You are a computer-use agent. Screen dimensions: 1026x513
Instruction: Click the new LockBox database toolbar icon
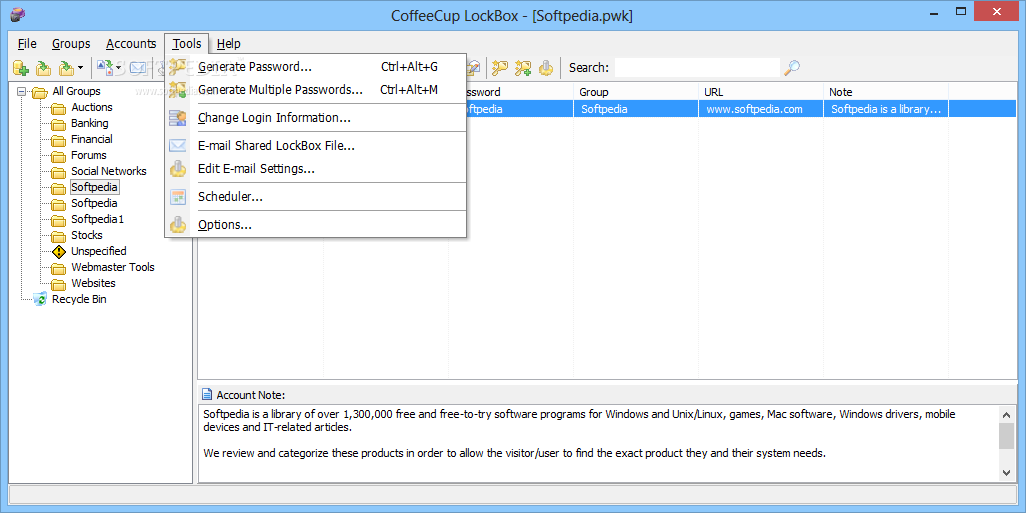(21, 67)
